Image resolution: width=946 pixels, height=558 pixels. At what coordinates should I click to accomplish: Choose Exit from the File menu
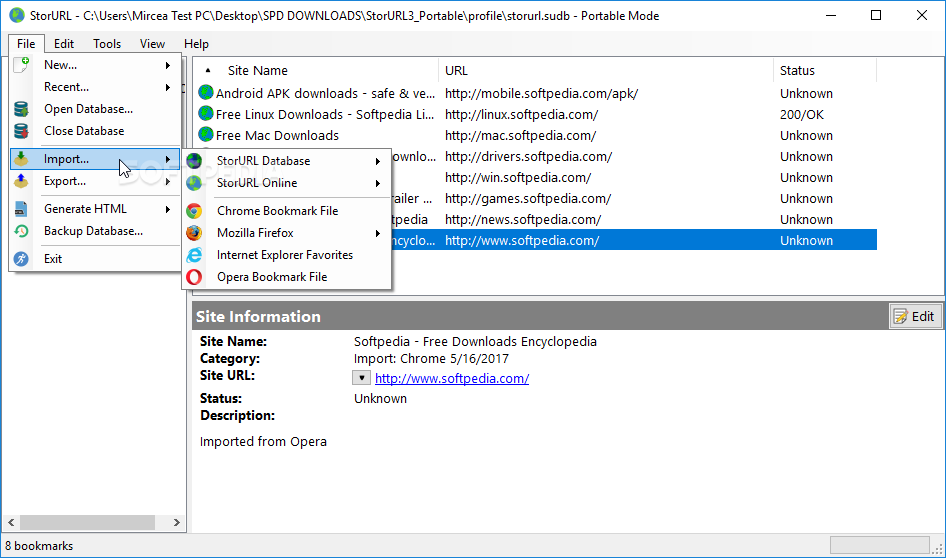(95, 259)
